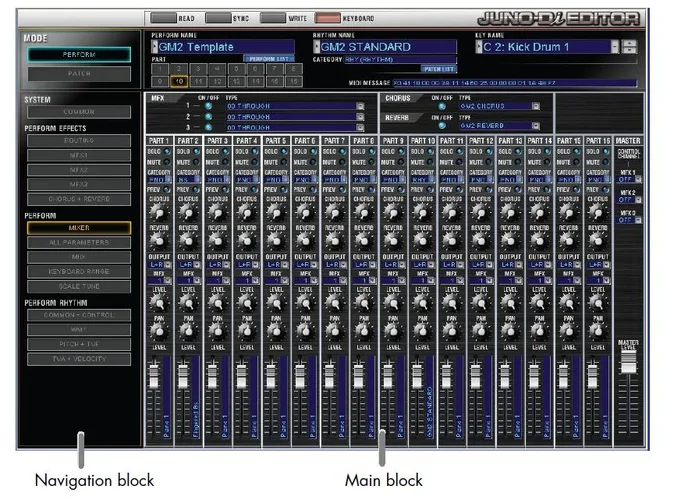This screenshot has width=674, height=500.
Task: Open Part 5 MFX dropdown
Action: coord(285,281)
